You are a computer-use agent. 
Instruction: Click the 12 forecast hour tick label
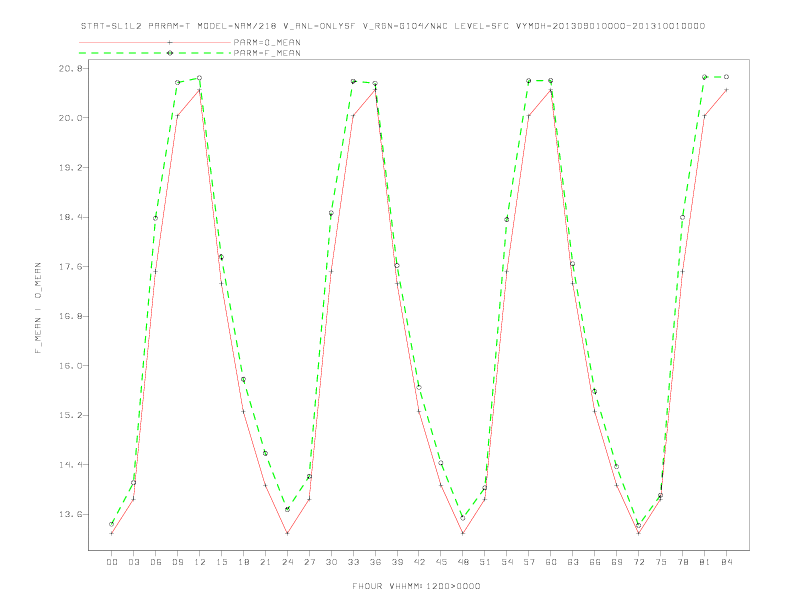pos(200,562)
